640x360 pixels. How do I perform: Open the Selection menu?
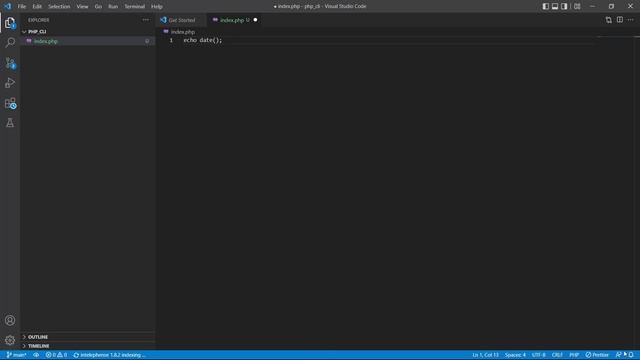tap(59, 6)
